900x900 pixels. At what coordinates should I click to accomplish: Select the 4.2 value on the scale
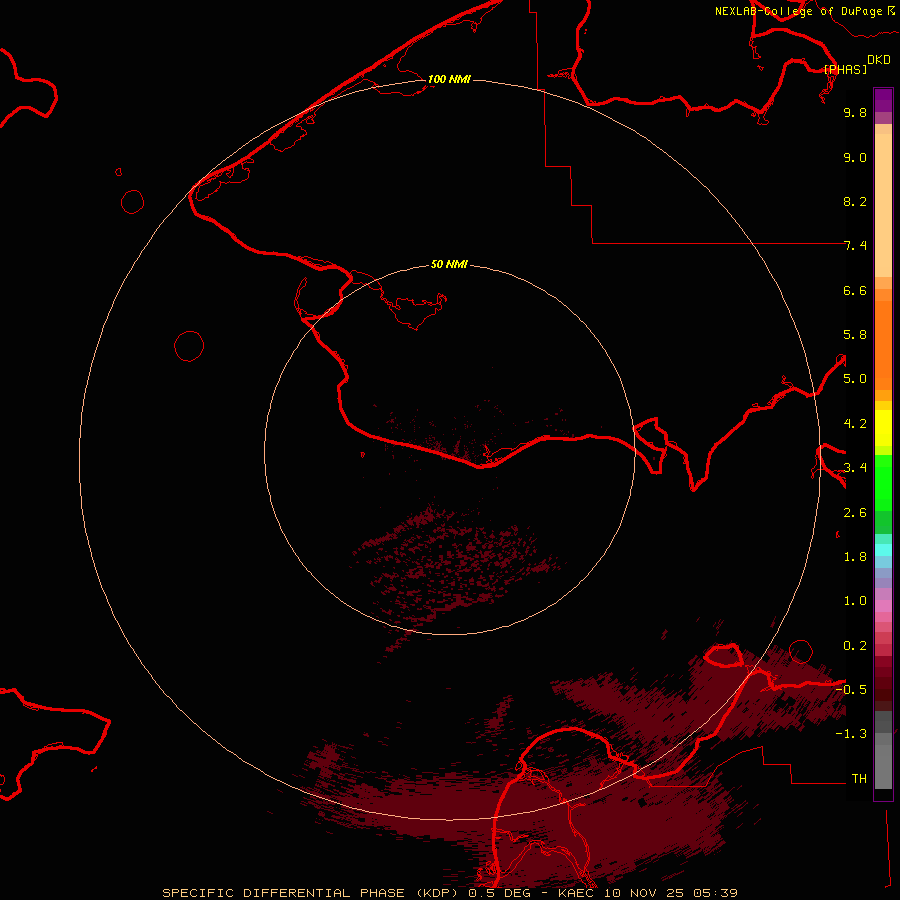coord(855,424)
